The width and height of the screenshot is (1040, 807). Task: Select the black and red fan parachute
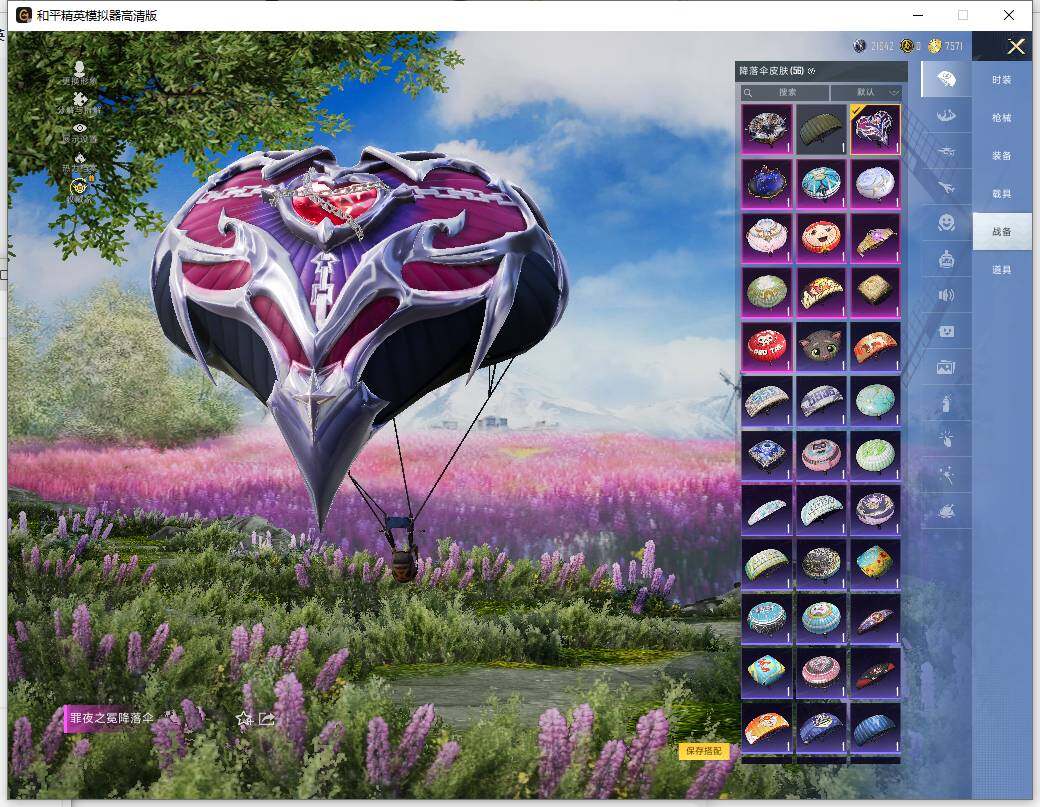coord(875,673)
